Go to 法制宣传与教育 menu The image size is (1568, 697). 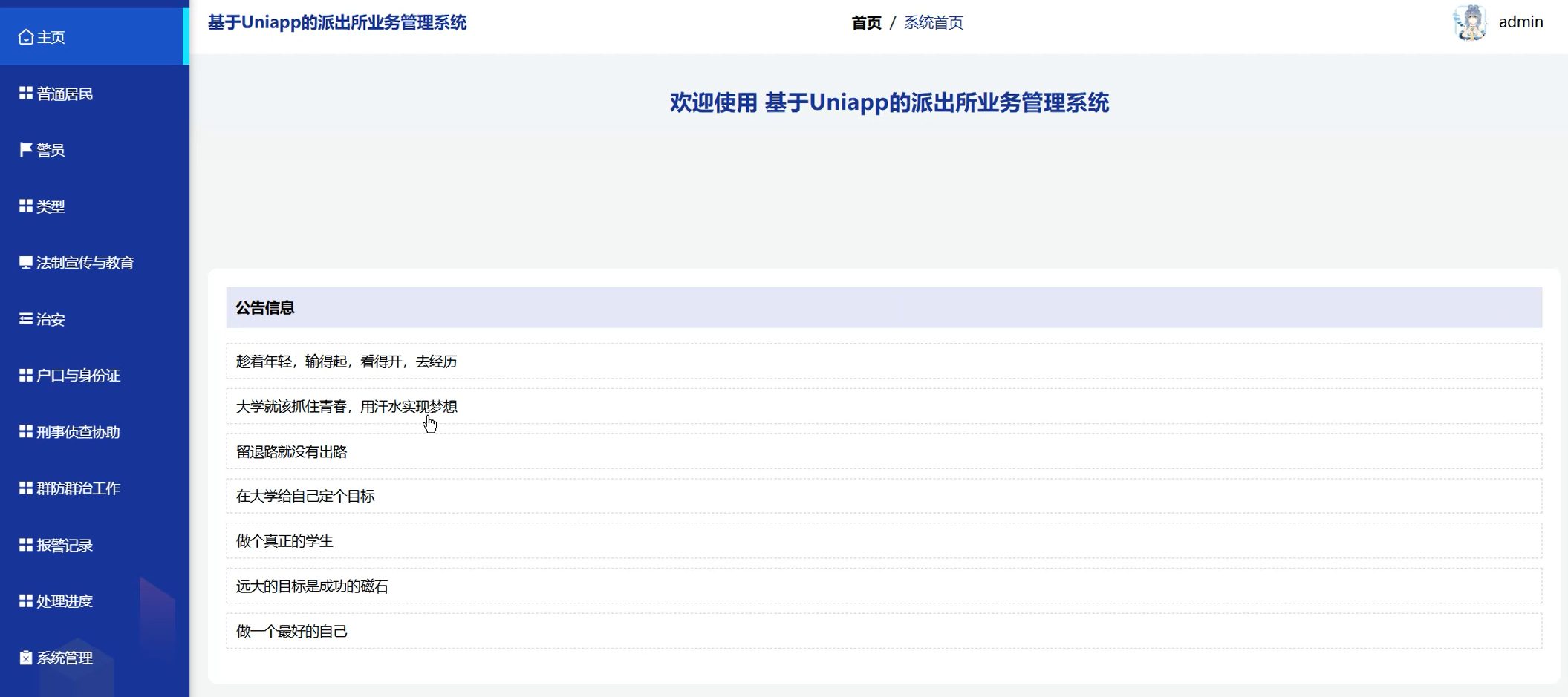point(94,263)
